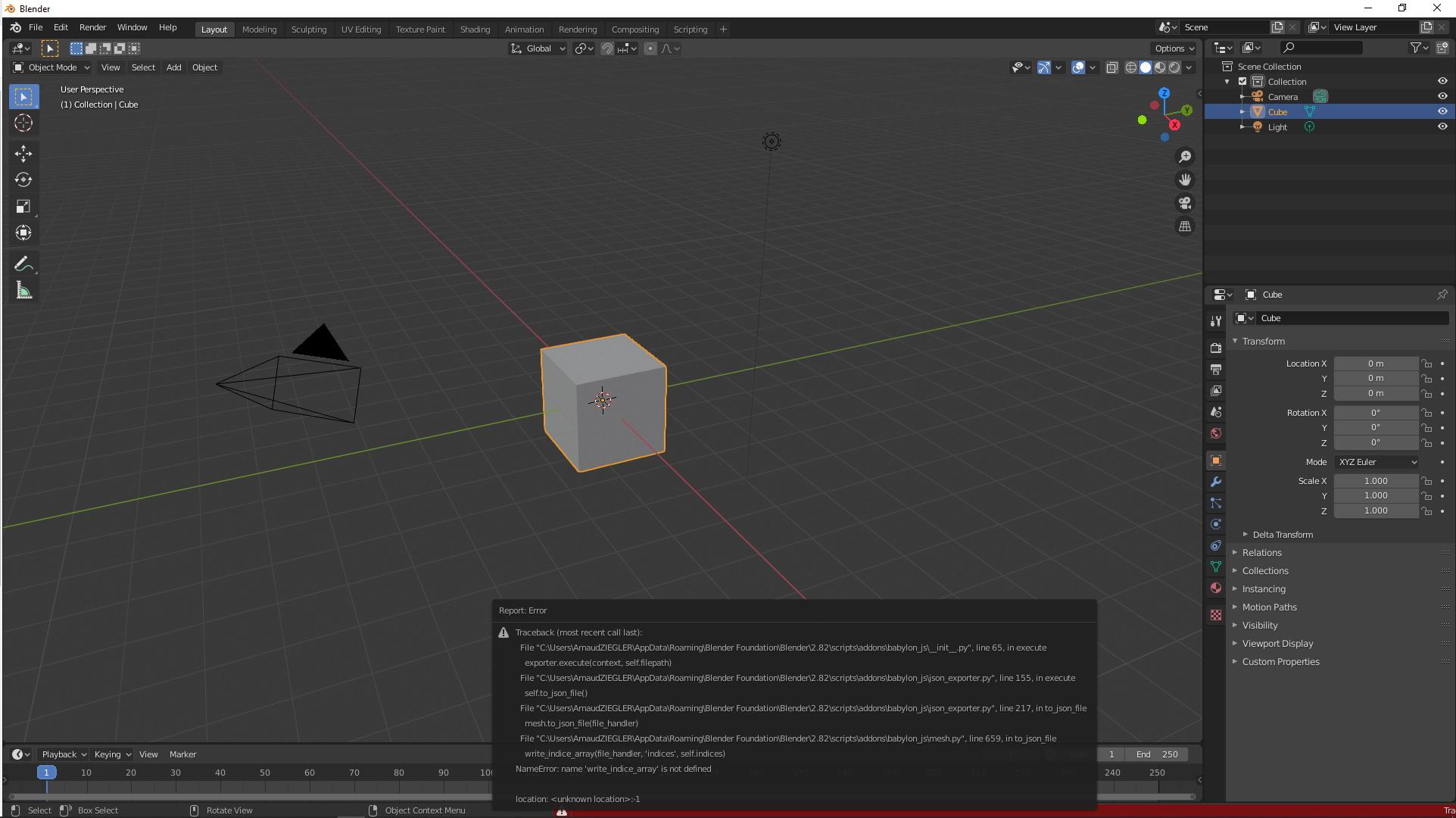Select the Select Box tool
The height and width of the screenshot is (818, 1456).
click(23, 97)
